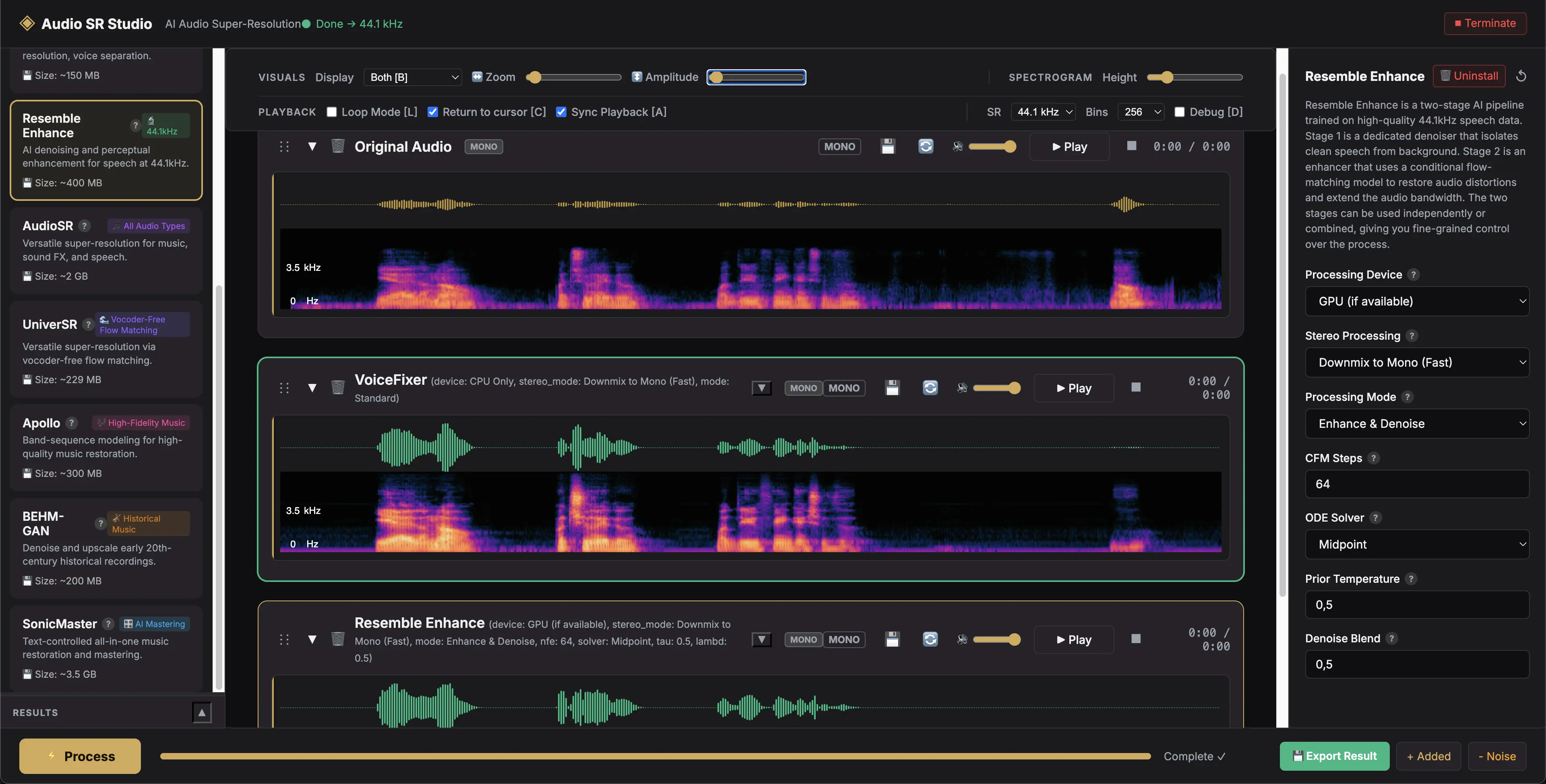
Task: Select the Apollo model card
Action: click(106, 448)
